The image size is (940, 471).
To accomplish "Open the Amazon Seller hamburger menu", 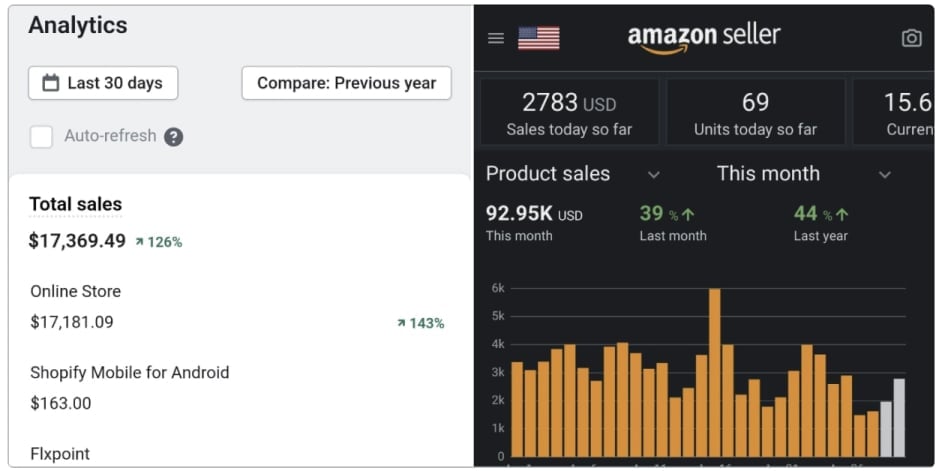I will coord(496,38).
